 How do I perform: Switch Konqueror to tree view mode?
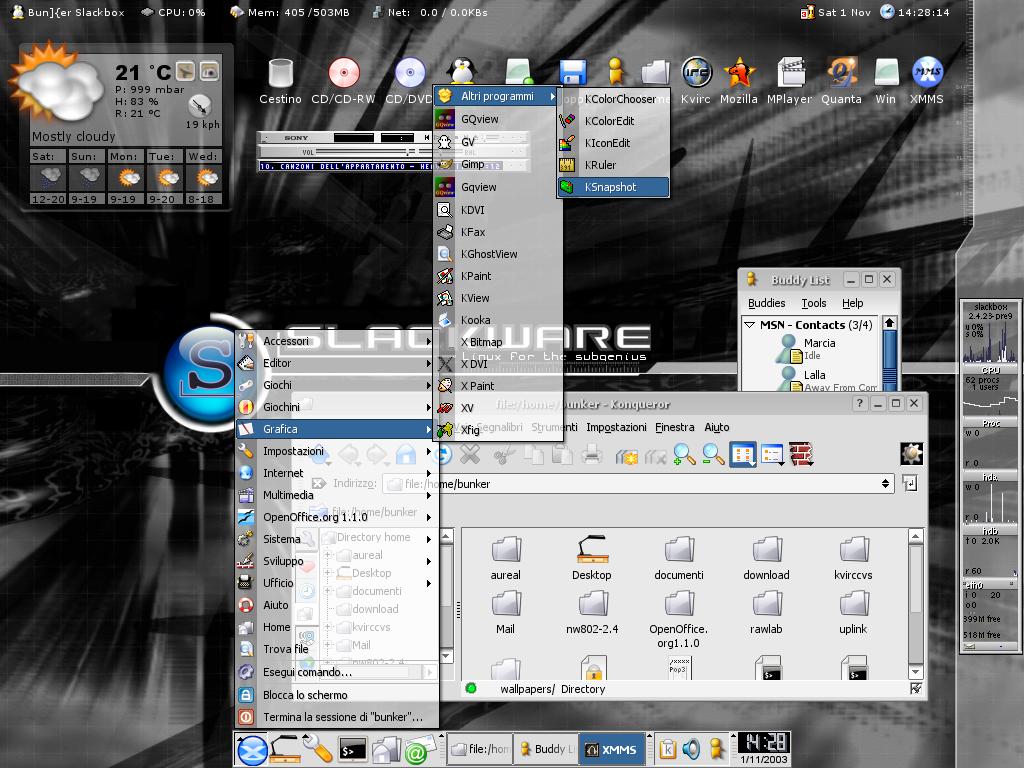(x=773, y=455)
